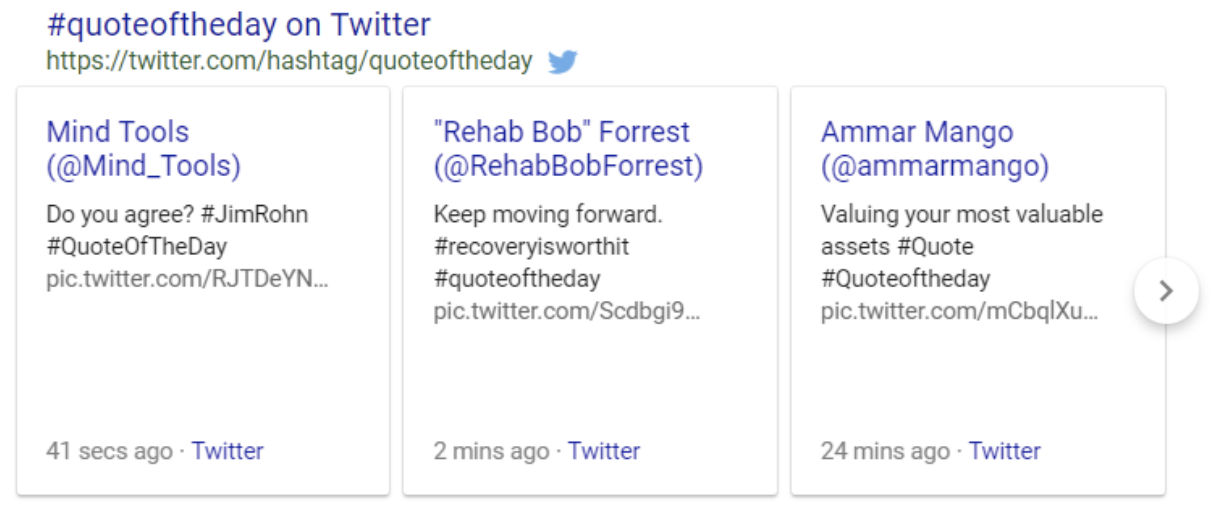Click the blue Twitter bird icon
The image size is (1218, 528).
click(x=563, y=62)
